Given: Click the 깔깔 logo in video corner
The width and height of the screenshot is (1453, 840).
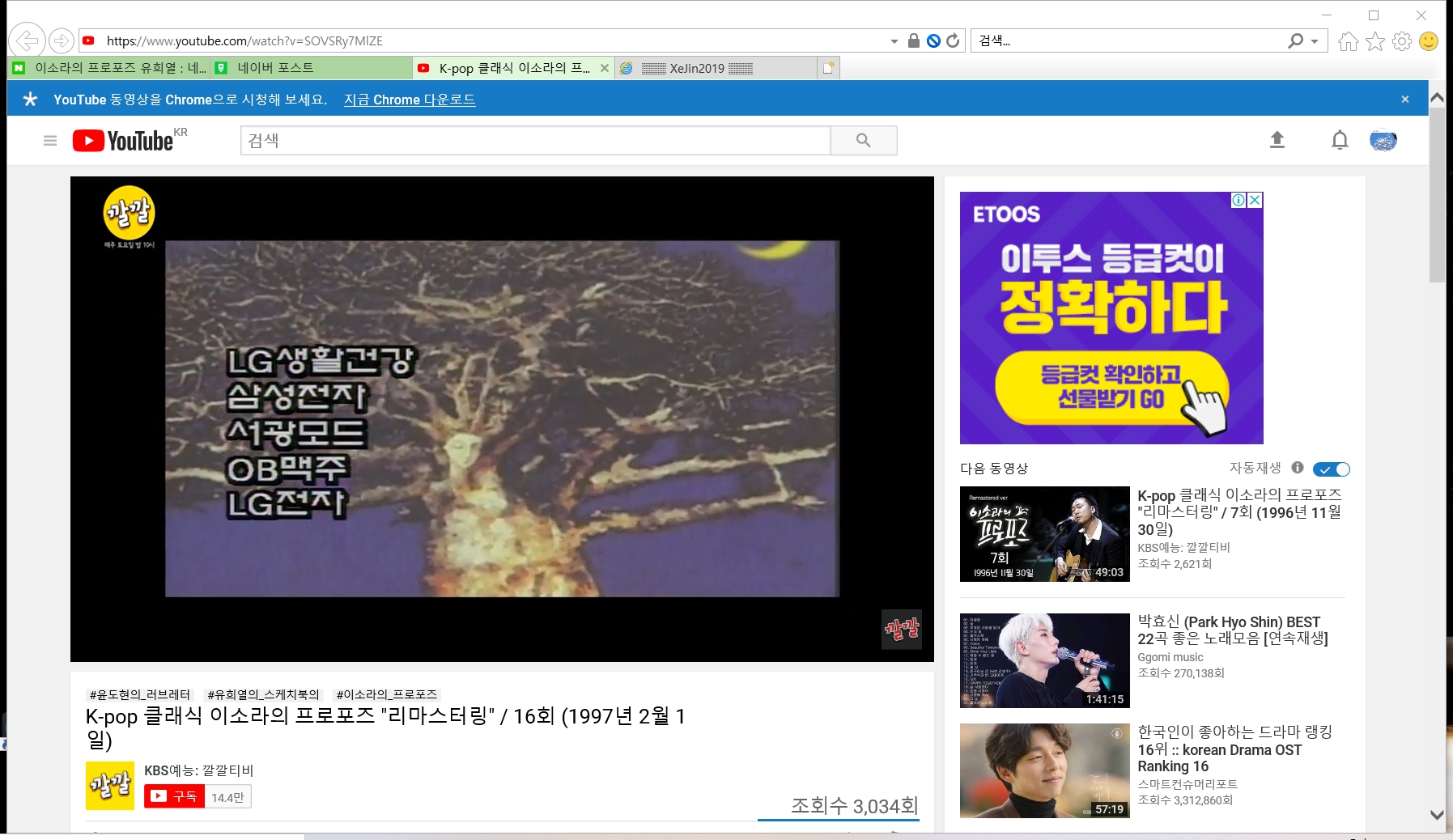Looking at the screenshot, I should click(x=129, y=214).
